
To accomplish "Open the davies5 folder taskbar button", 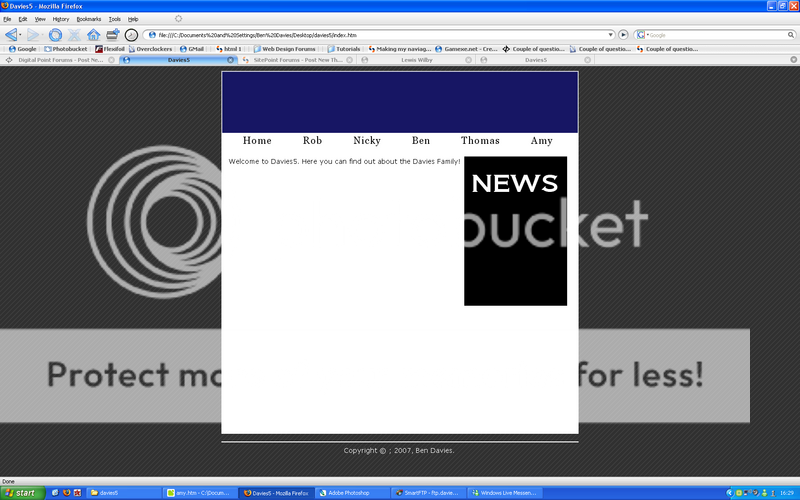I will point(124,493).
